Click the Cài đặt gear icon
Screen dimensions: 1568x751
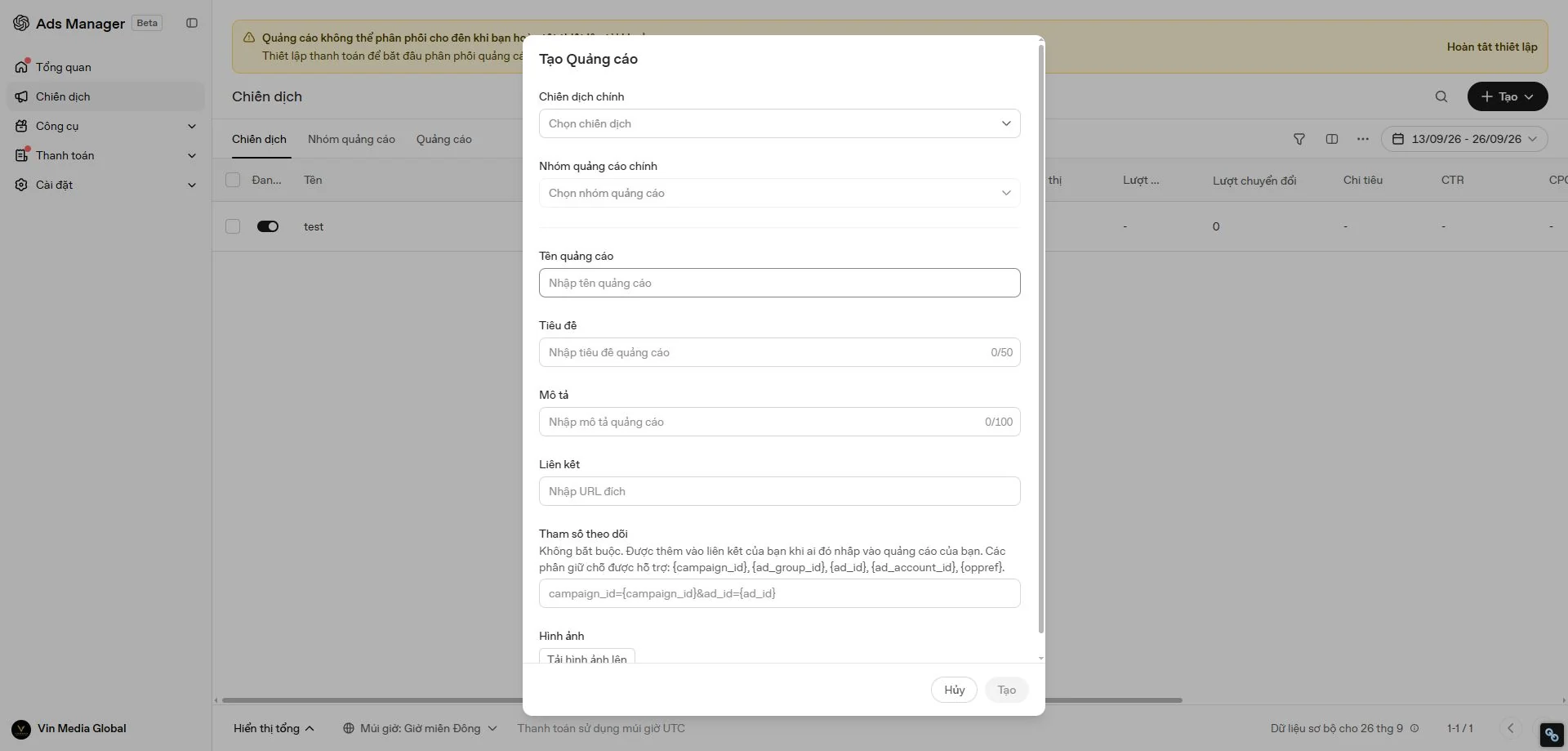[21, 185]
